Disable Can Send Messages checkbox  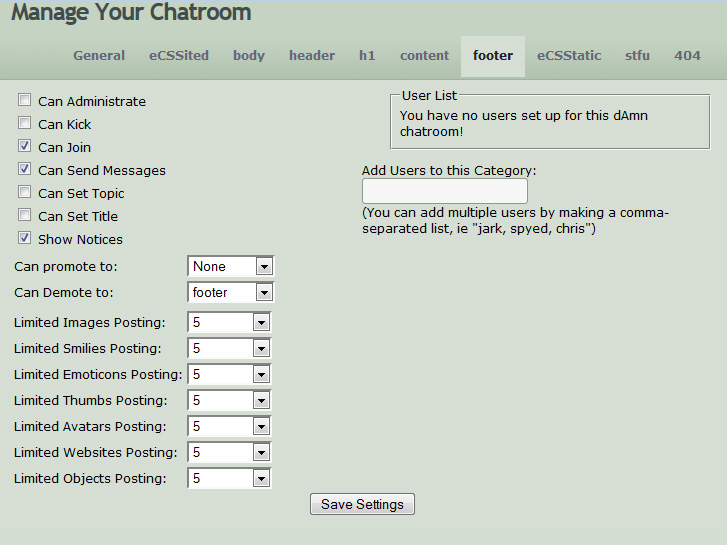[25, 169]
